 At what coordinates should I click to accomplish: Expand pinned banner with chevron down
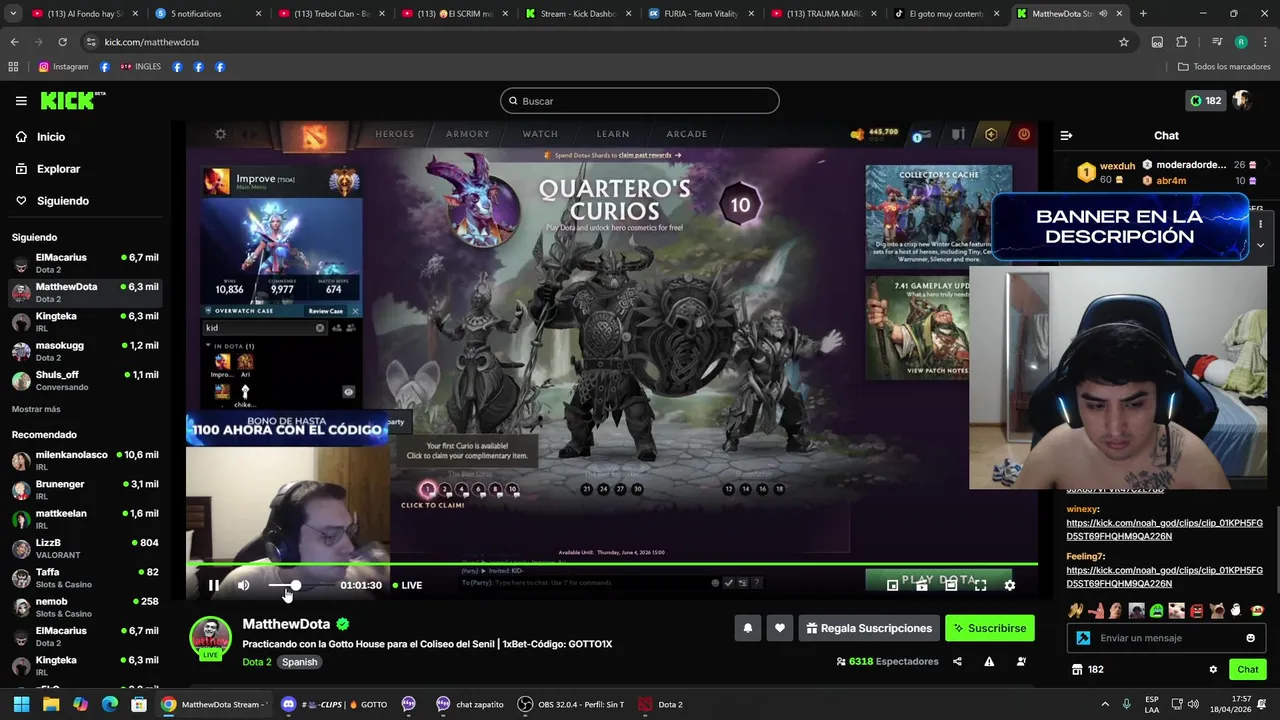[1260, 245]
